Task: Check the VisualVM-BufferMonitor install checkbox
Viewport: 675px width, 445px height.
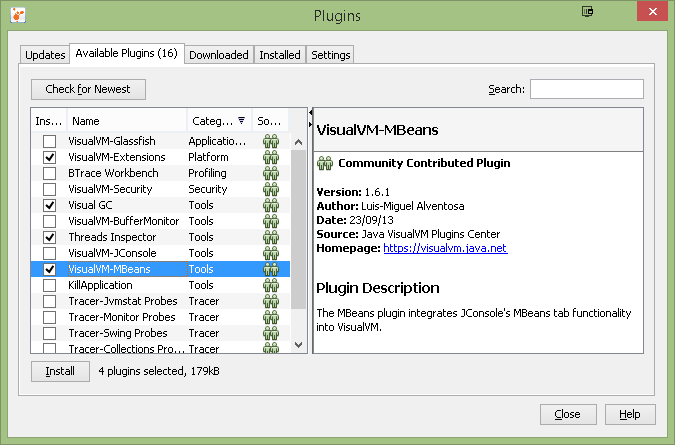Action: pyautogui.click(x=50, y=221)
